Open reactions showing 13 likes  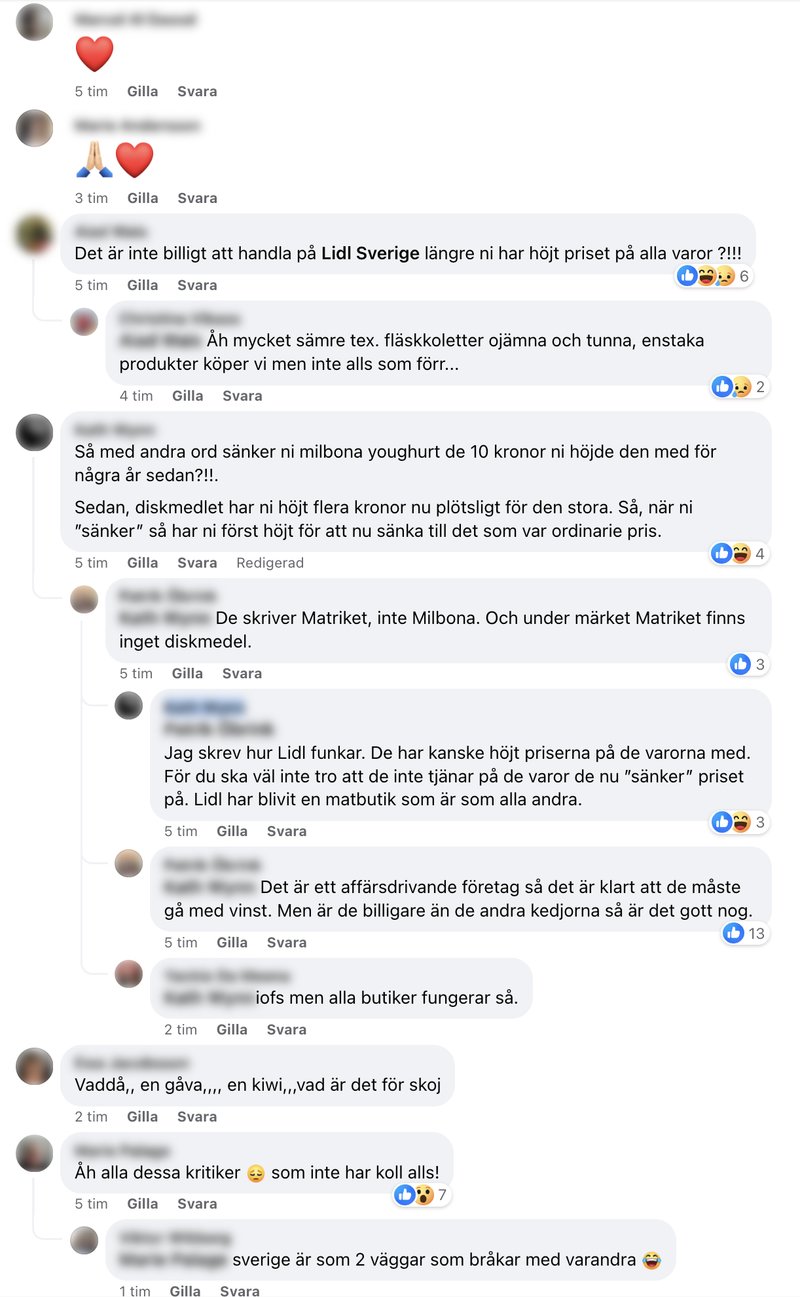tap(745, 933)
